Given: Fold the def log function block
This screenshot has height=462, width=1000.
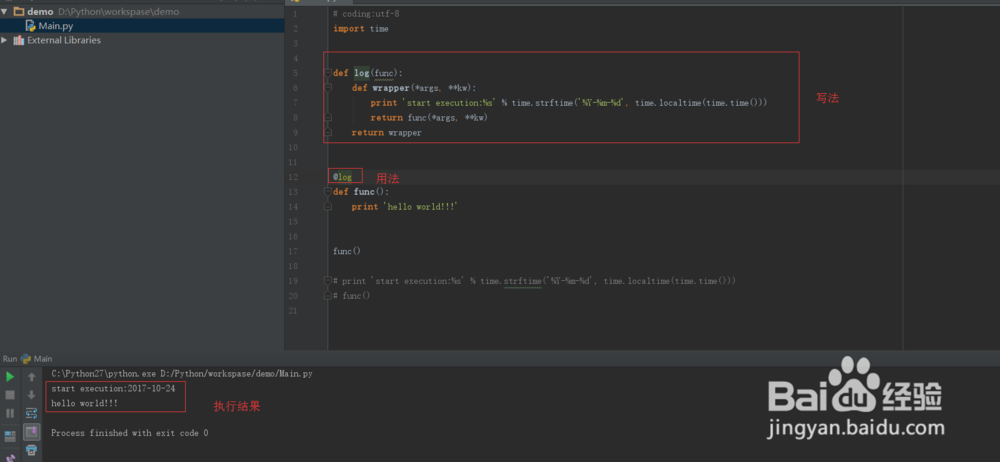Looking at the screenshot, I should [x=327, y=73].
